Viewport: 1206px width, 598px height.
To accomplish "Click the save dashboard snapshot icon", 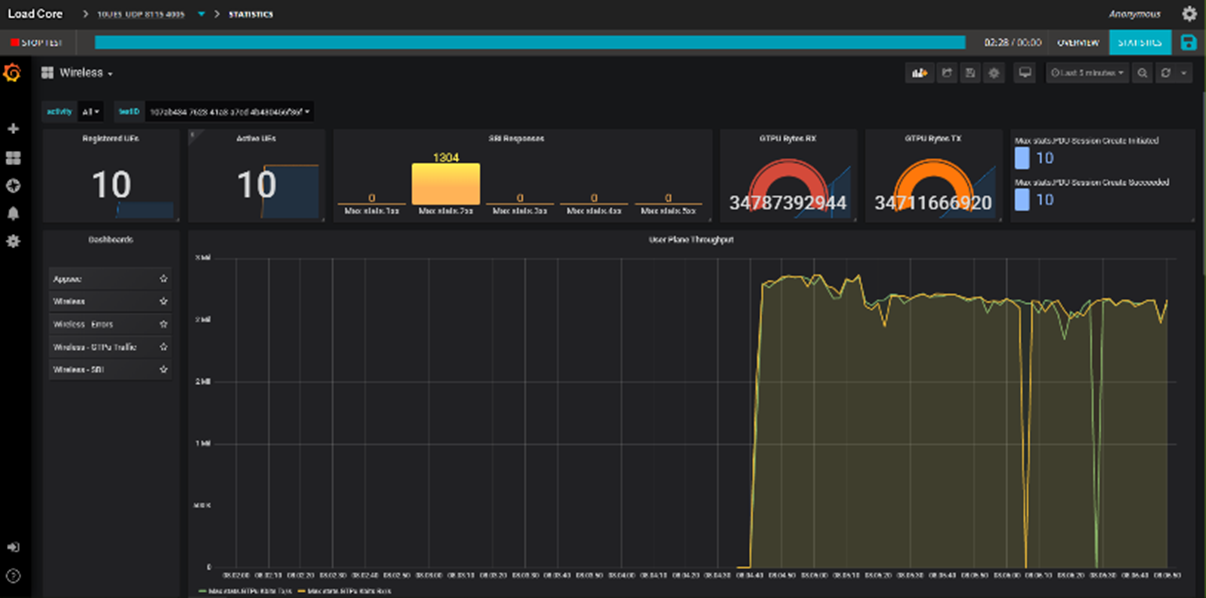I will click(x=969, y=73).
